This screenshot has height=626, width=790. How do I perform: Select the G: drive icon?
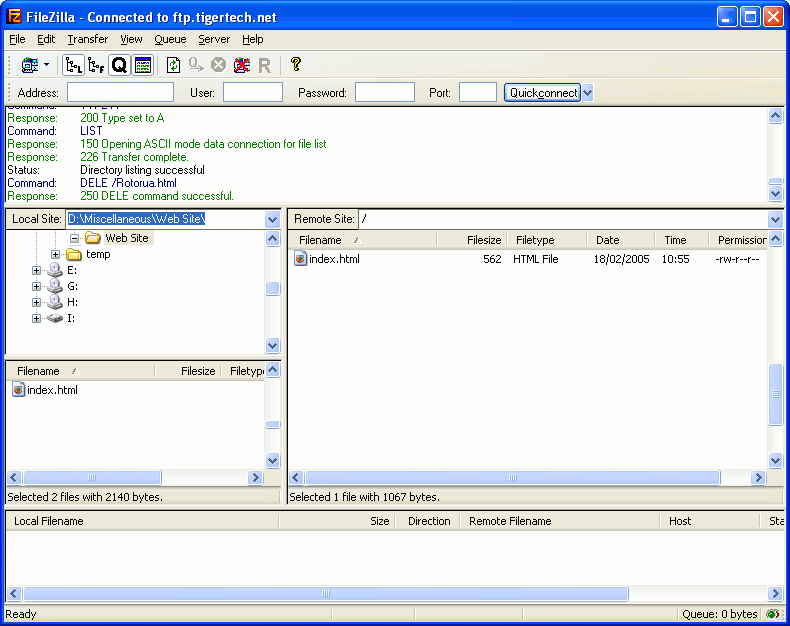point(54,286)
